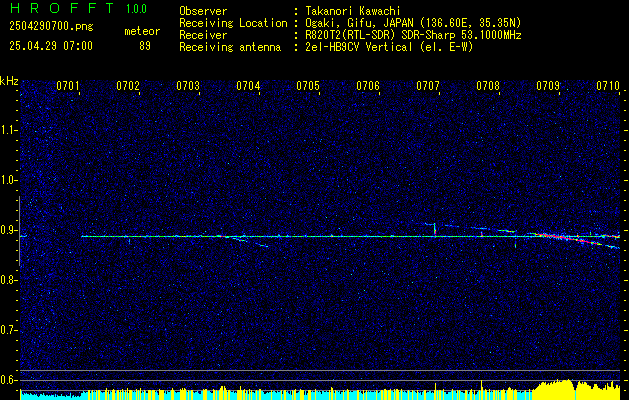The width and height of the screenshot is (629, 400).
Task: Click the 0.9 kHz axis label
Action: pos(8,230)
